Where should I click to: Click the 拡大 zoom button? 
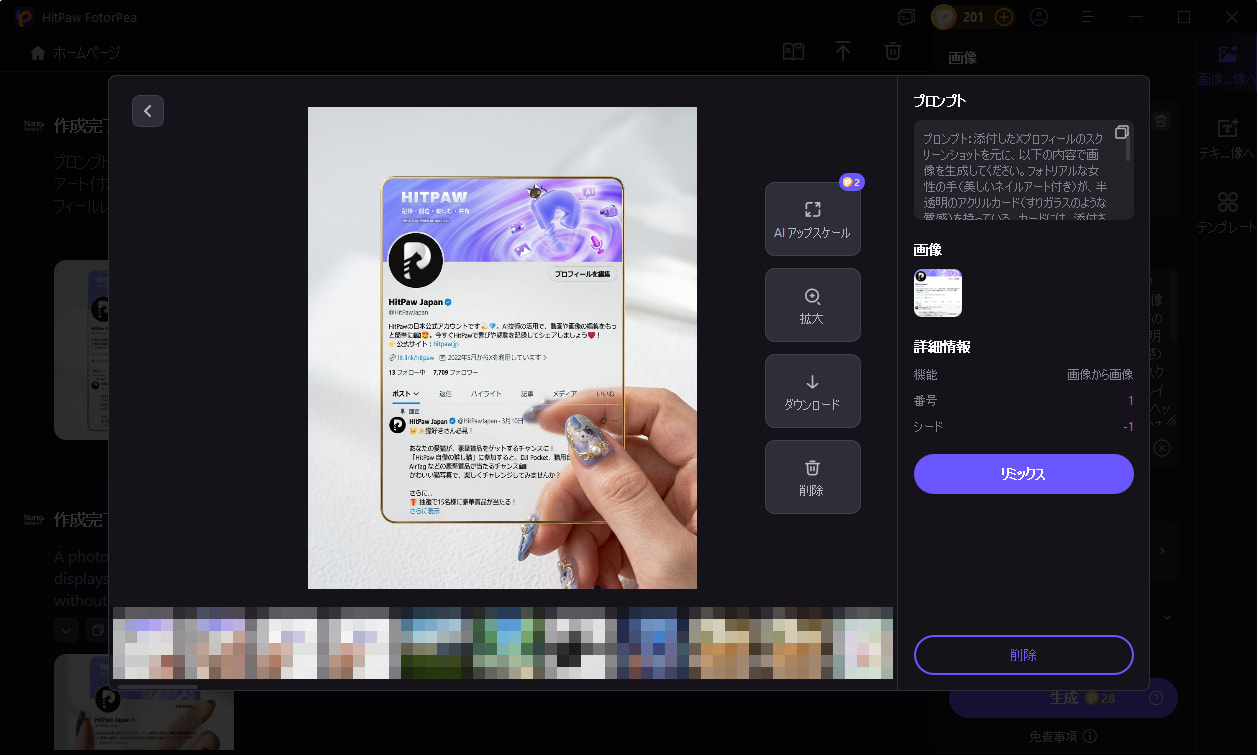(x=812, y=305)
